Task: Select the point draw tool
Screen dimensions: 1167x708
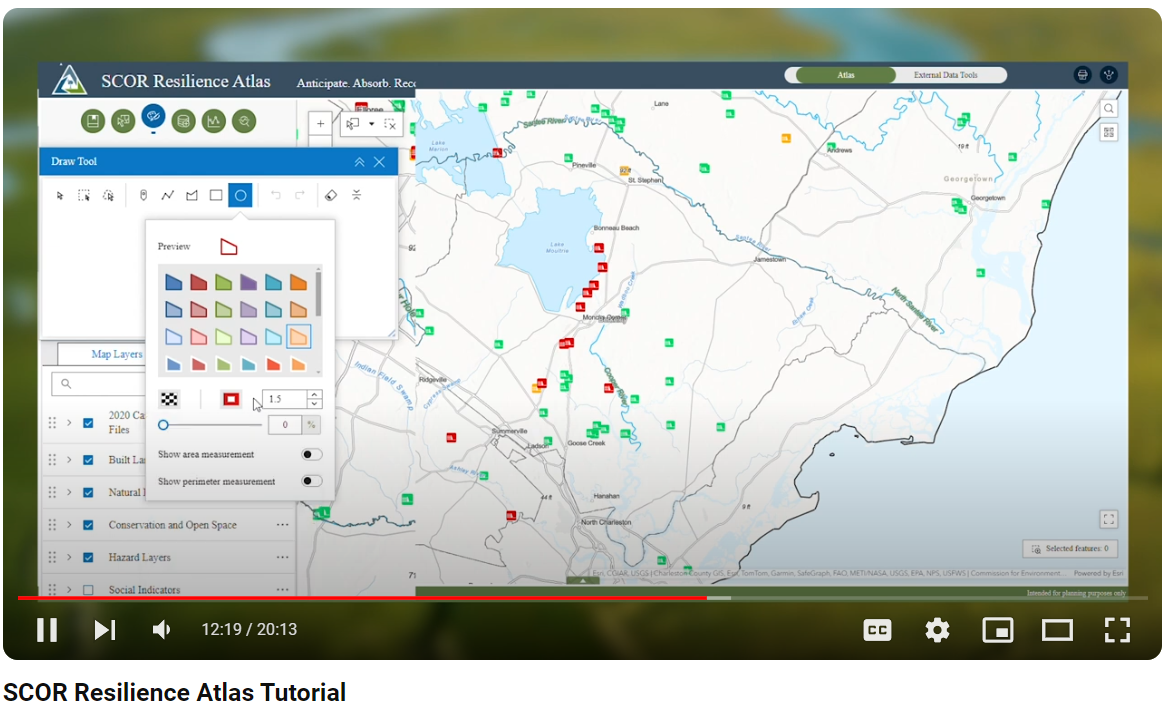Action: tap(142, 195)
